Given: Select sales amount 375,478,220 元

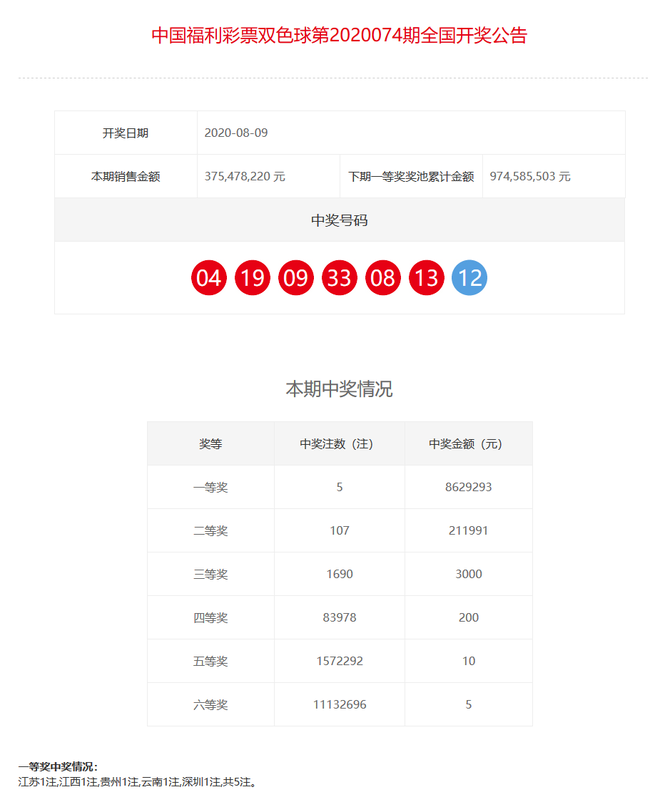Looking at the screenshot, I should (x=244, y=176).
